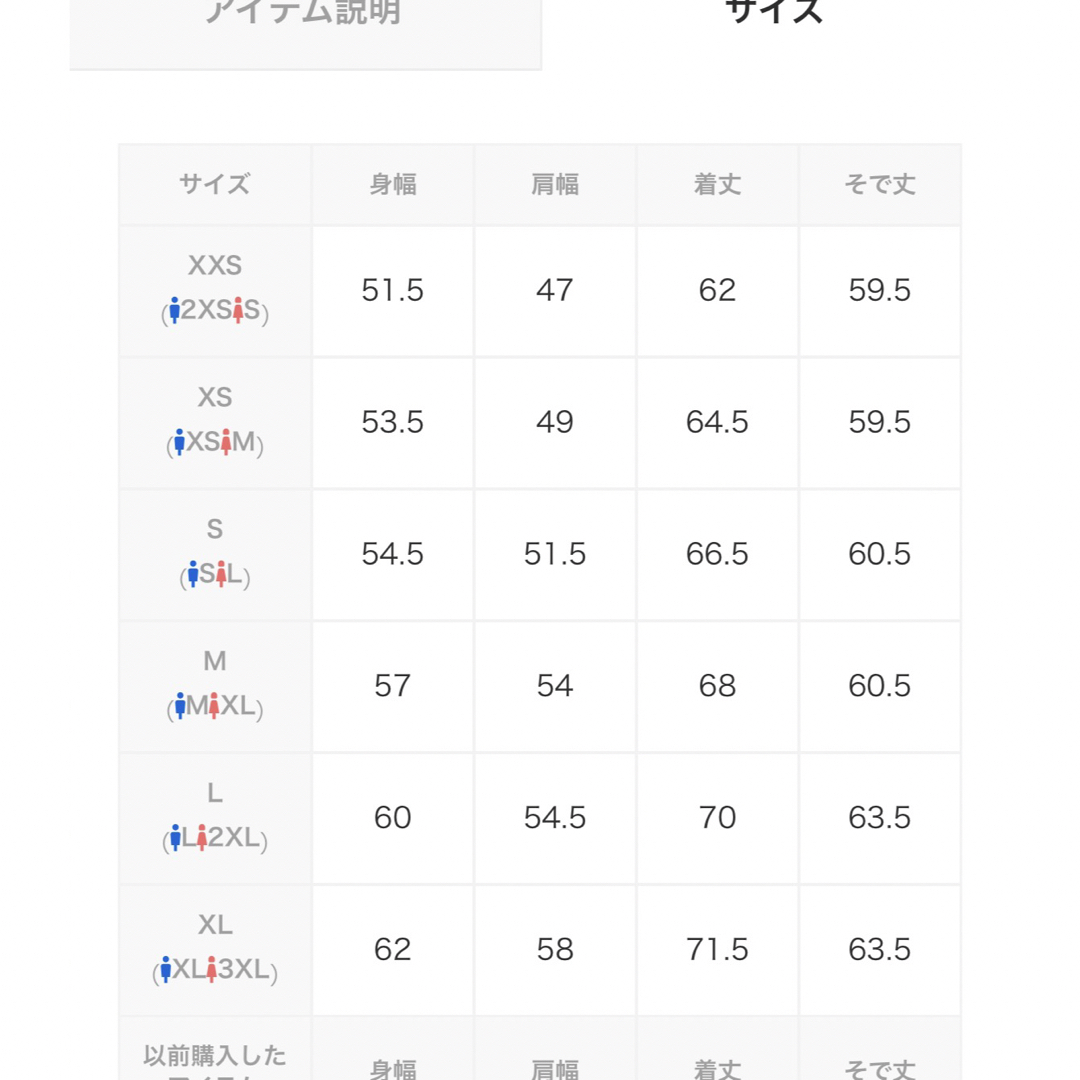Click the red female icon in XL row
1080x1080 pixels.
pos(211,969)
